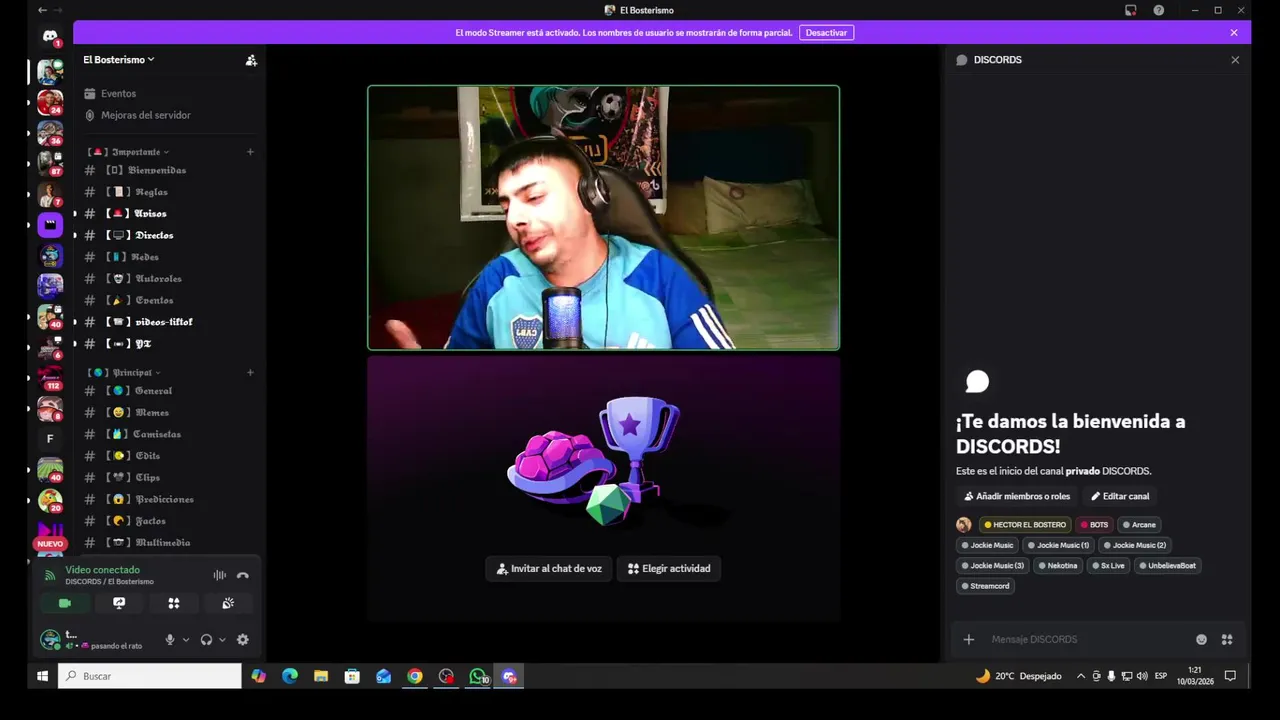Click Elegir actividad button
The image size is (1280, 720).
coord(669,569)
